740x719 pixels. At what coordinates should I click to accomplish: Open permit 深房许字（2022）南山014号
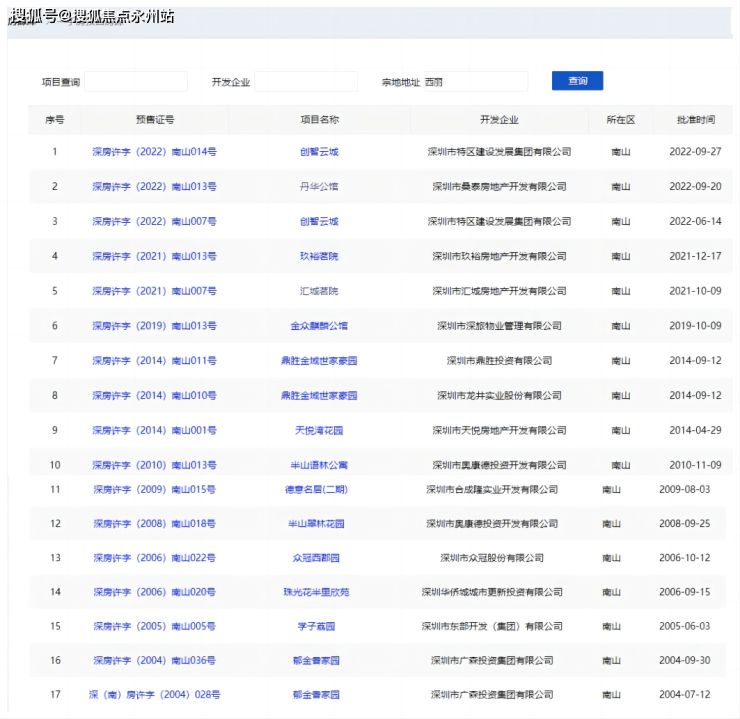tap(154, 152)
